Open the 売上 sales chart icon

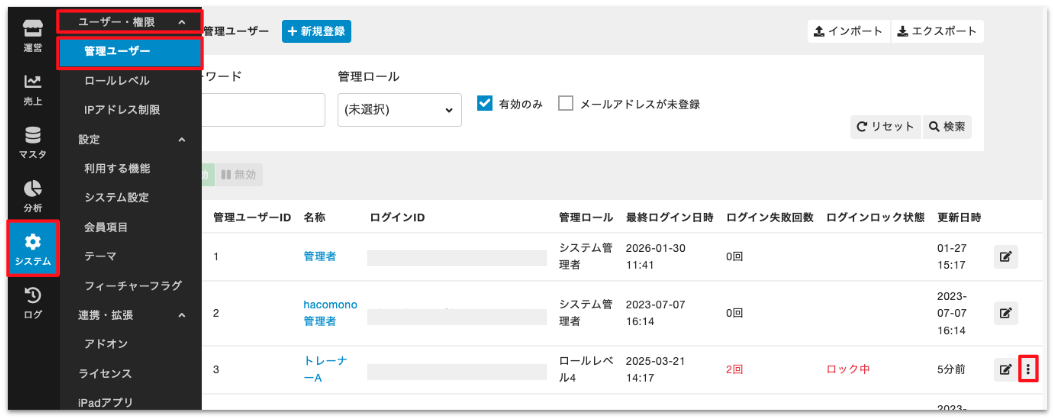33,90
